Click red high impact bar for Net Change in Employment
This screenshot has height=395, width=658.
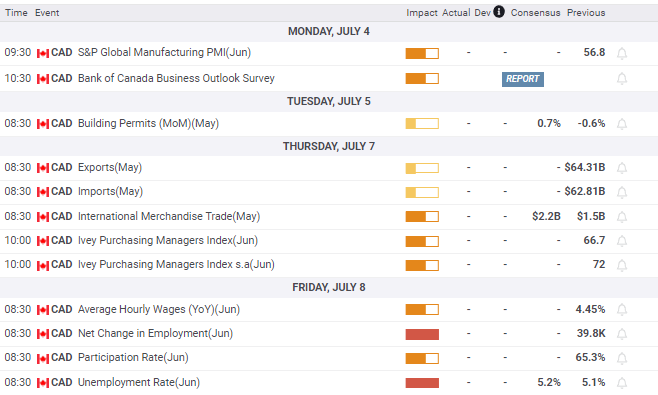click(x=422, y=334)
